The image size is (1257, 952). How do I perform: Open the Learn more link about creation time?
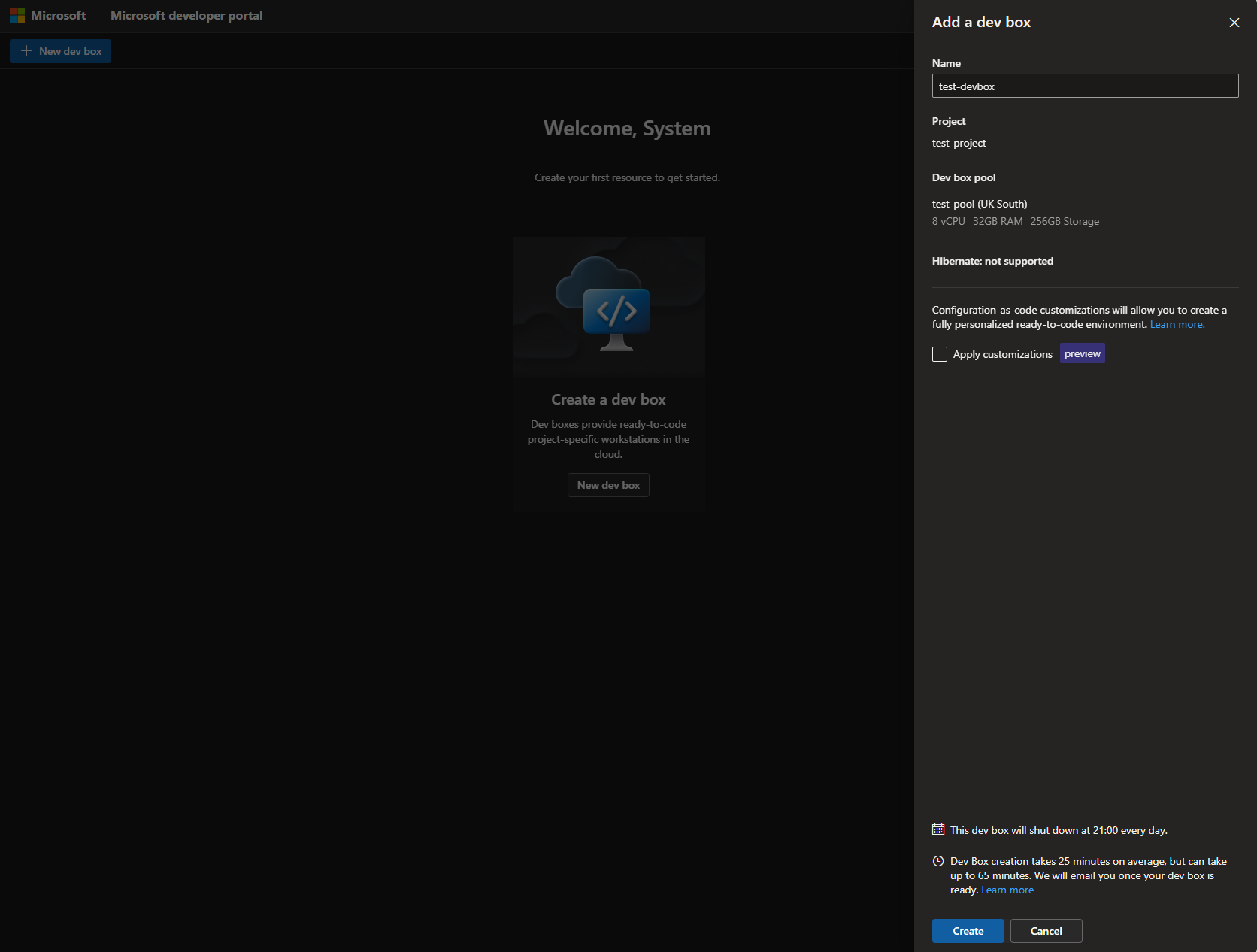click(1007, 889)
